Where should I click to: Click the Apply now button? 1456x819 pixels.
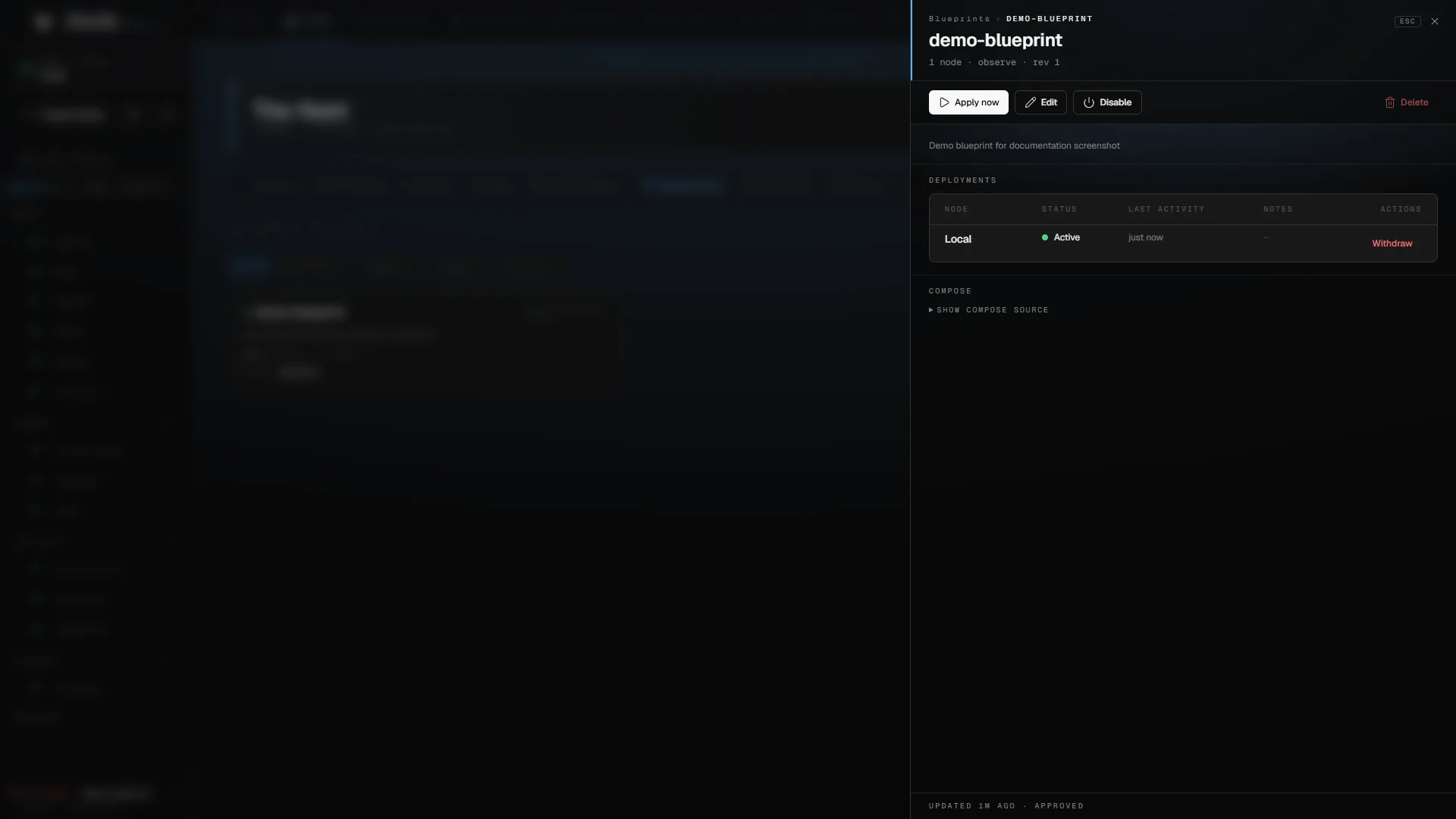coord(968,102)
